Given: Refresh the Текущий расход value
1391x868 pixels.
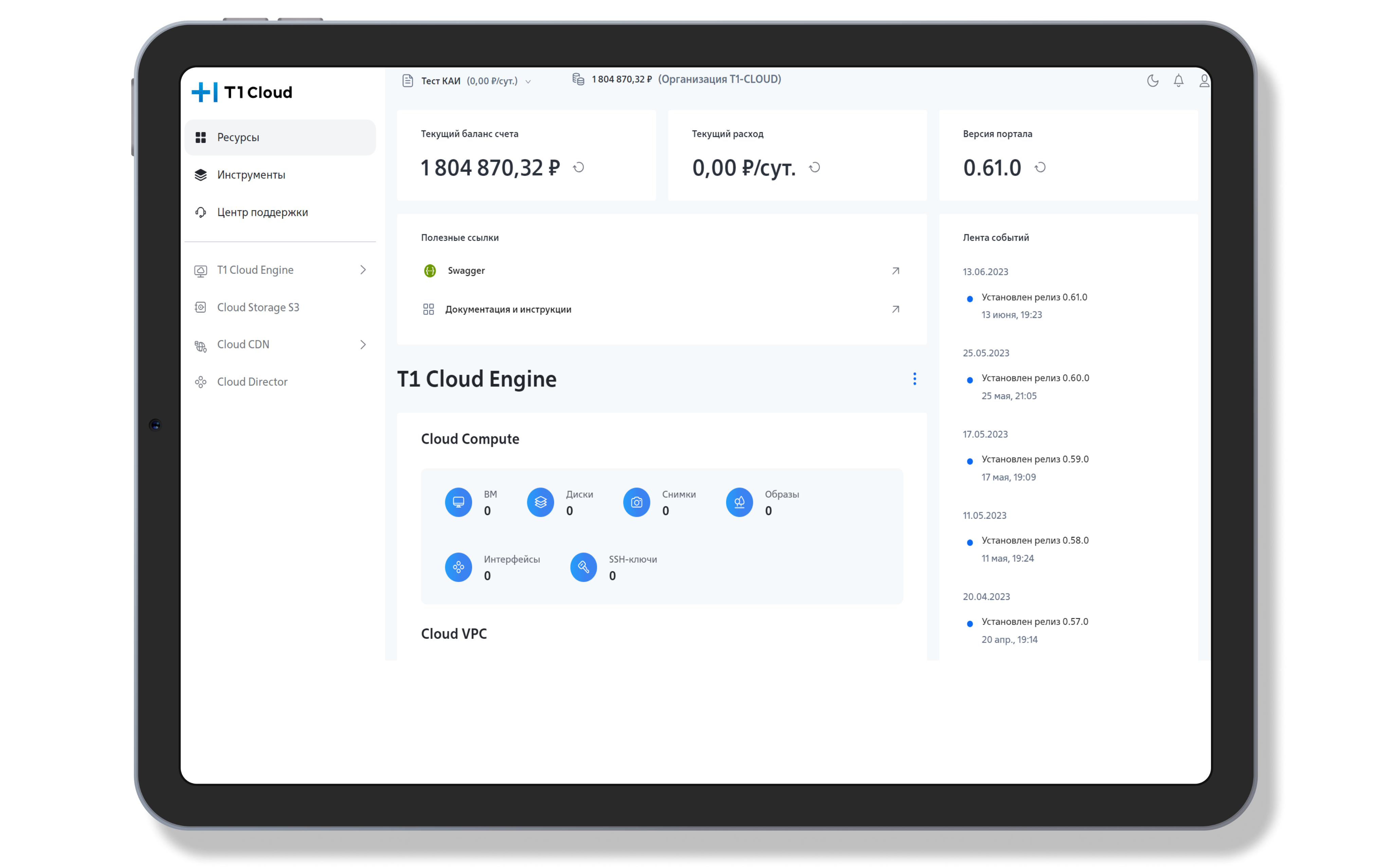Looking at the screenshot, I should pos(815,167).
